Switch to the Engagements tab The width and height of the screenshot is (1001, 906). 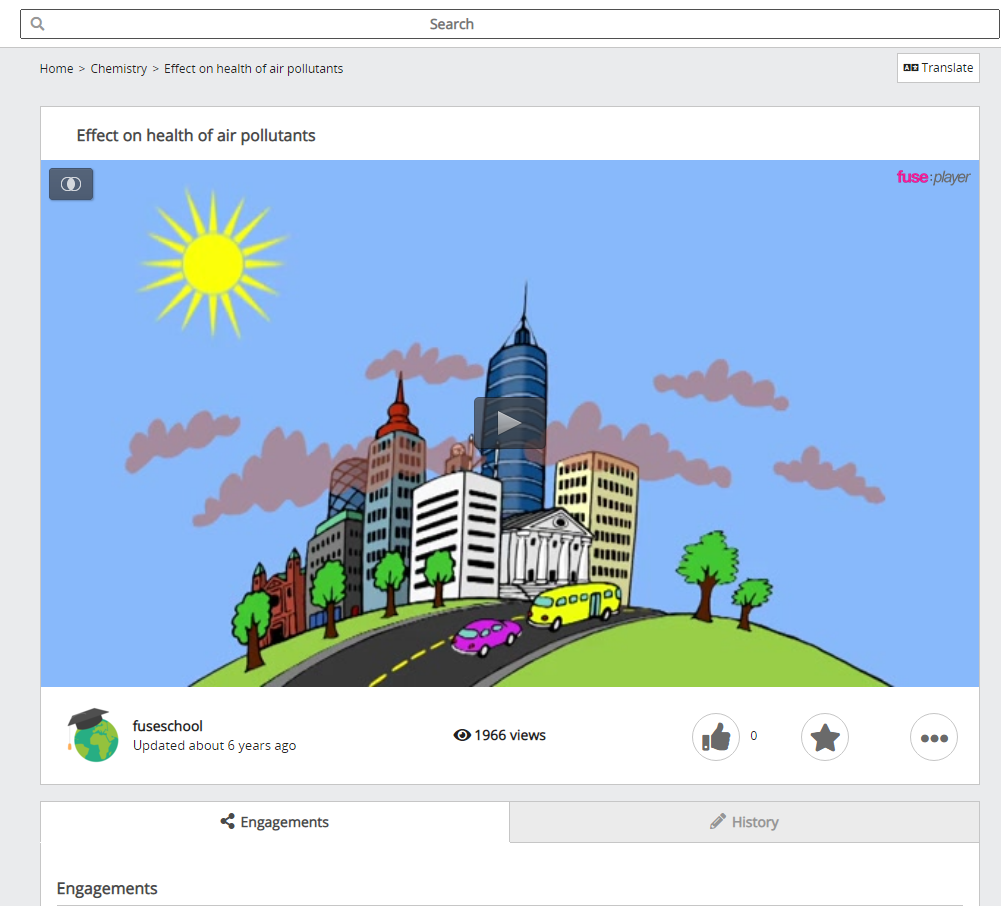[274, 821]
